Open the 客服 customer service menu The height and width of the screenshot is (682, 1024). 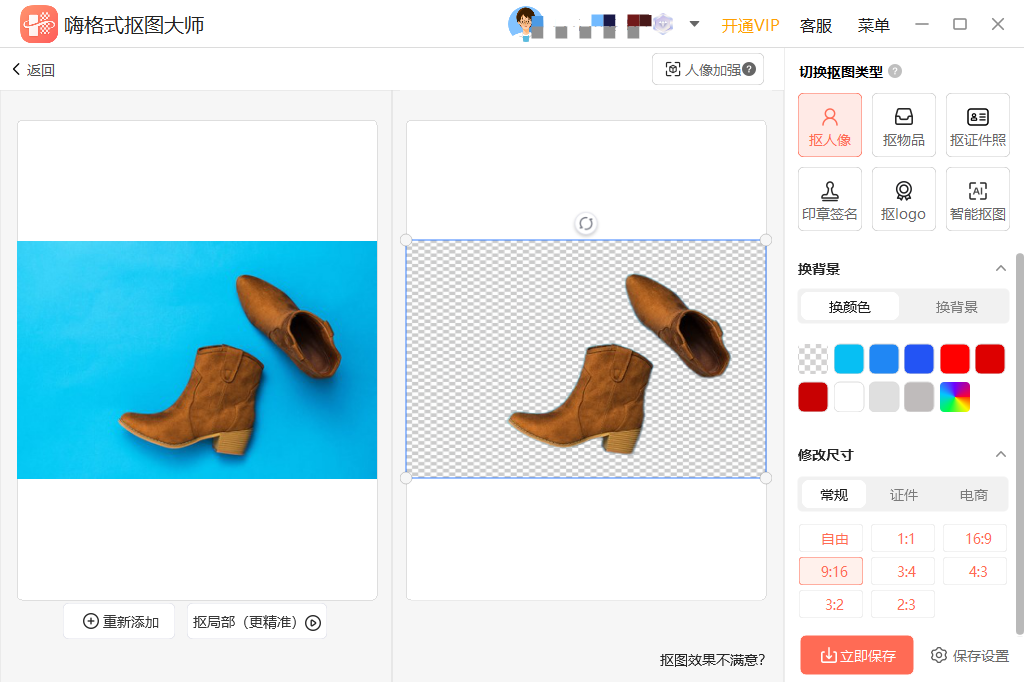click(816, 25)
